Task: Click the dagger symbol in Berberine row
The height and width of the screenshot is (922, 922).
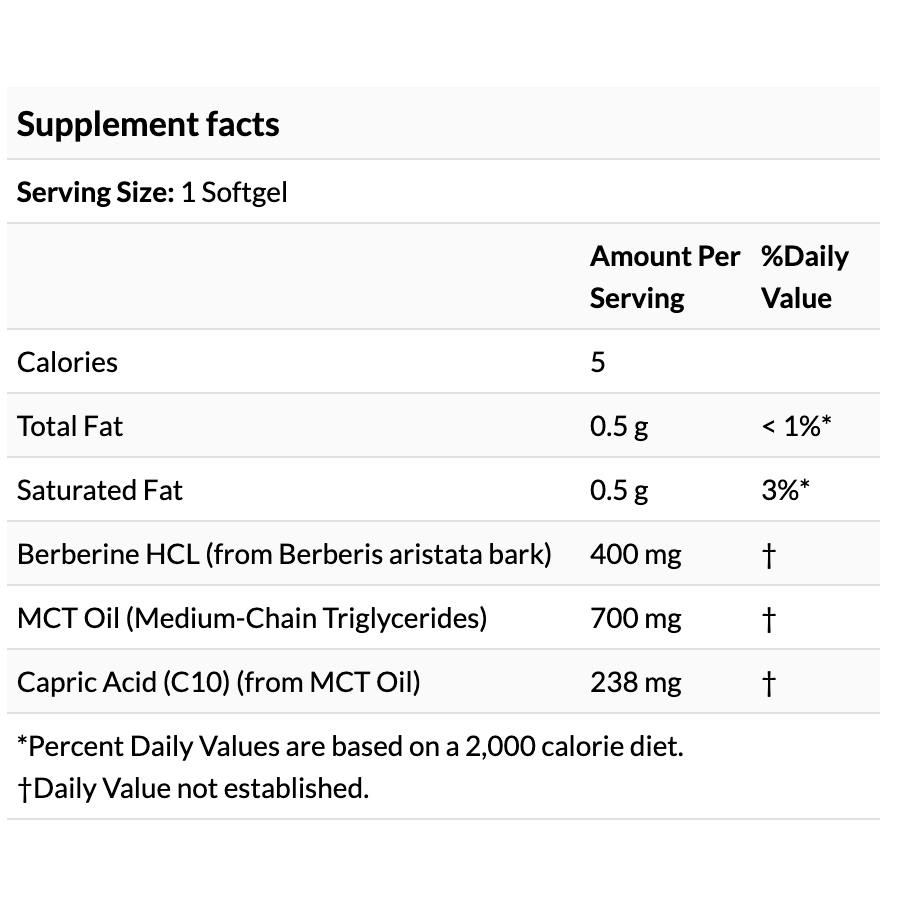Action: coord(769,554)
